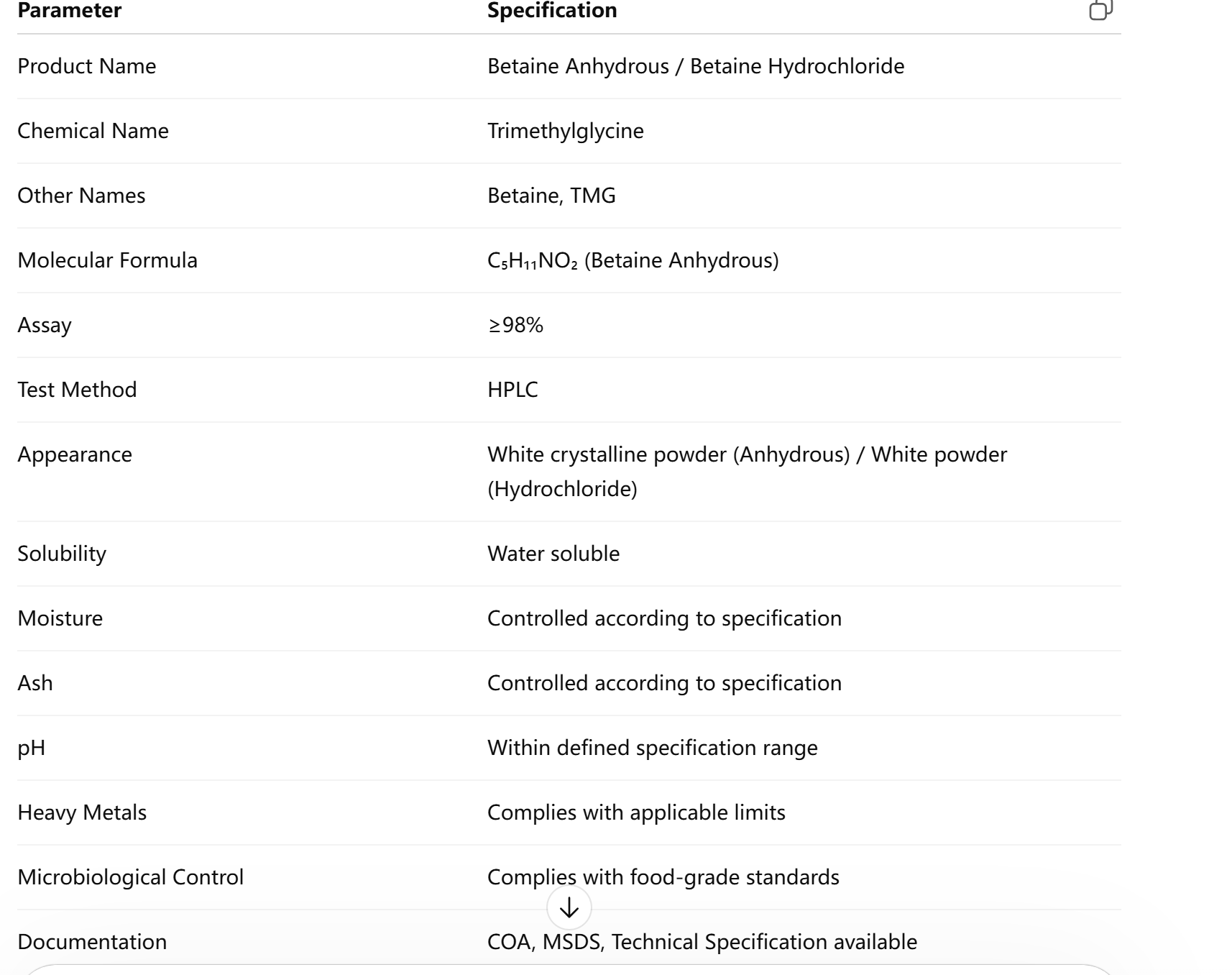
Task: Click the Microbiological Control row label
Action: tap(131, 877)
